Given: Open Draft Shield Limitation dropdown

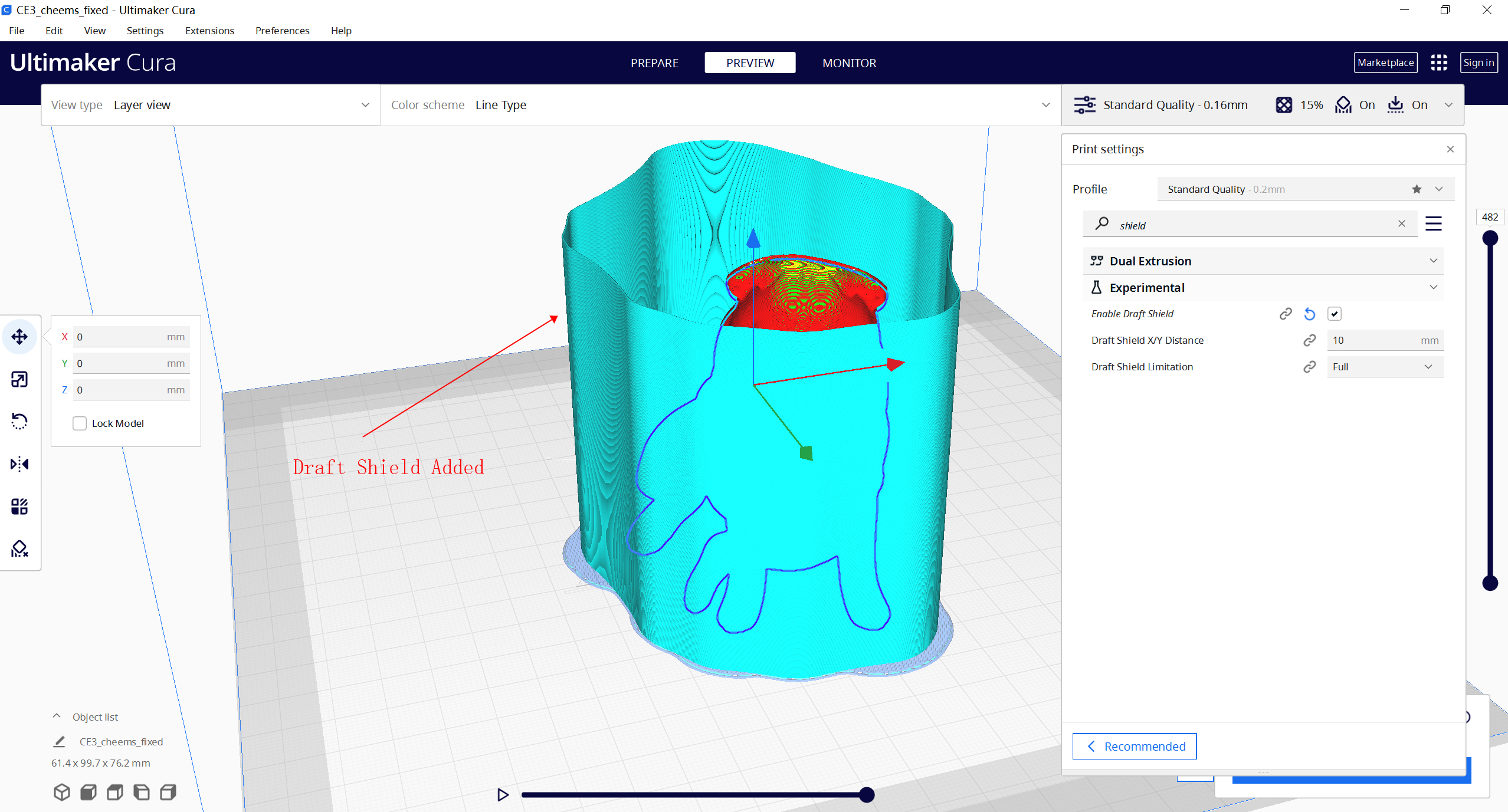Looking at the screenshot, I should (x=1385, y=367).
